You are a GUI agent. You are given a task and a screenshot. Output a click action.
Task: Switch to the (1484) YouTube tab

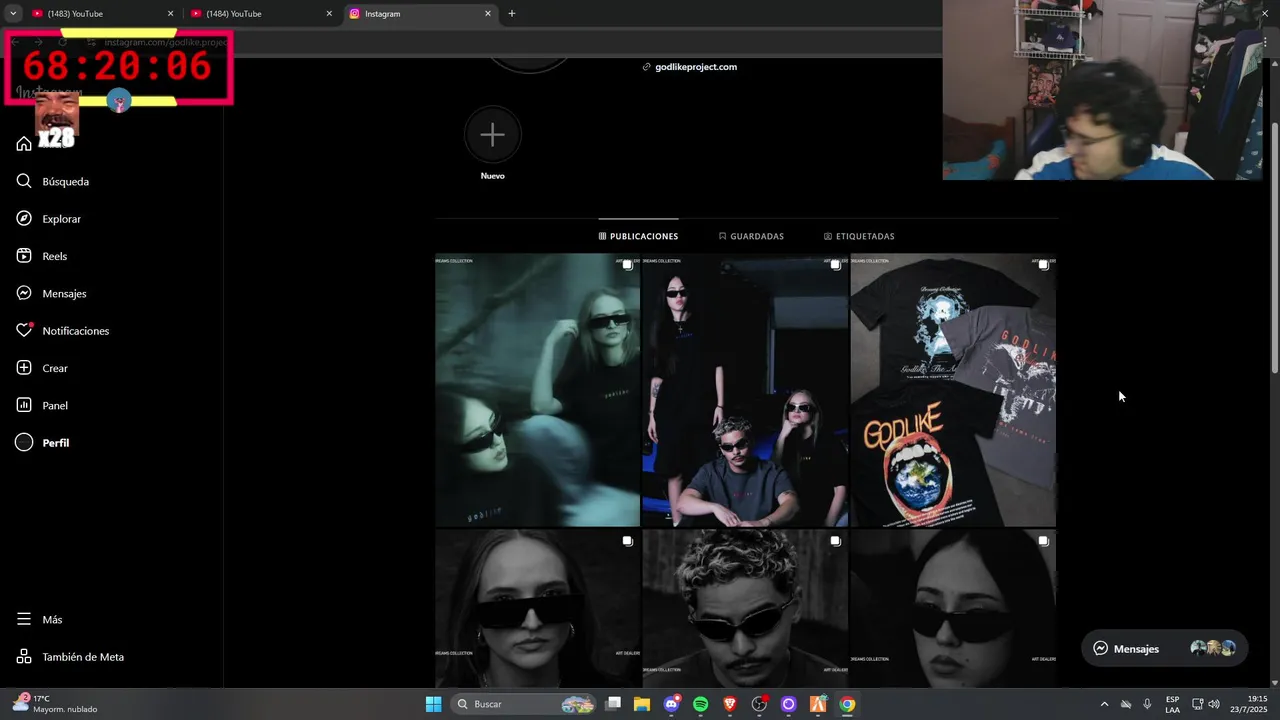pos(260,14)
